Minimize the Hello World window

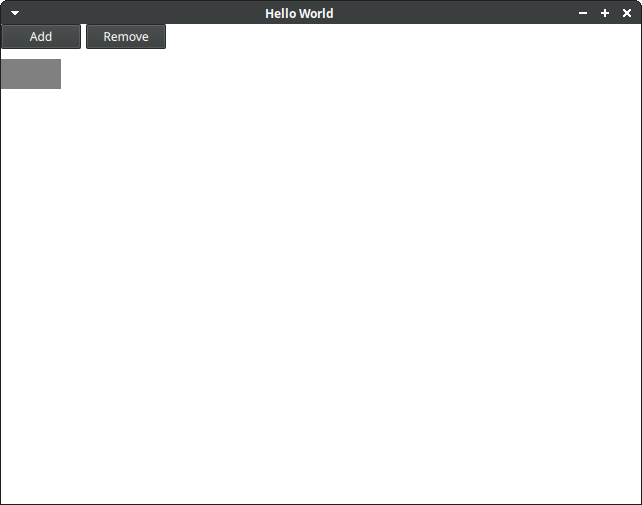pos(583,13)
